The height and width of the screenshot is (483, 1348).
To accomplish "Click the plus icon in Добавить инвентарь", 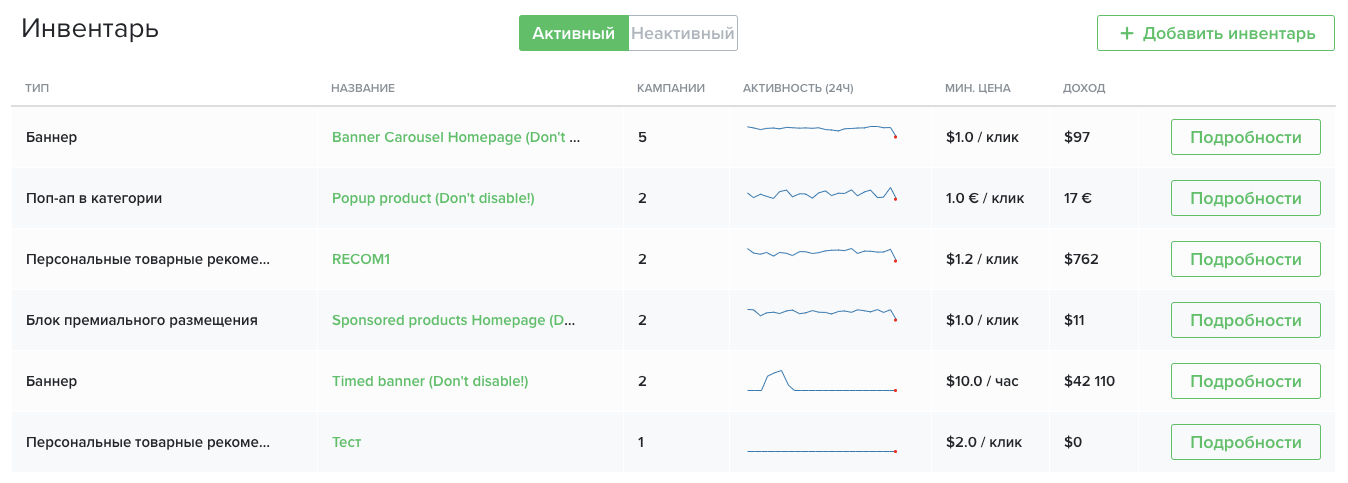I will 1126,33.
